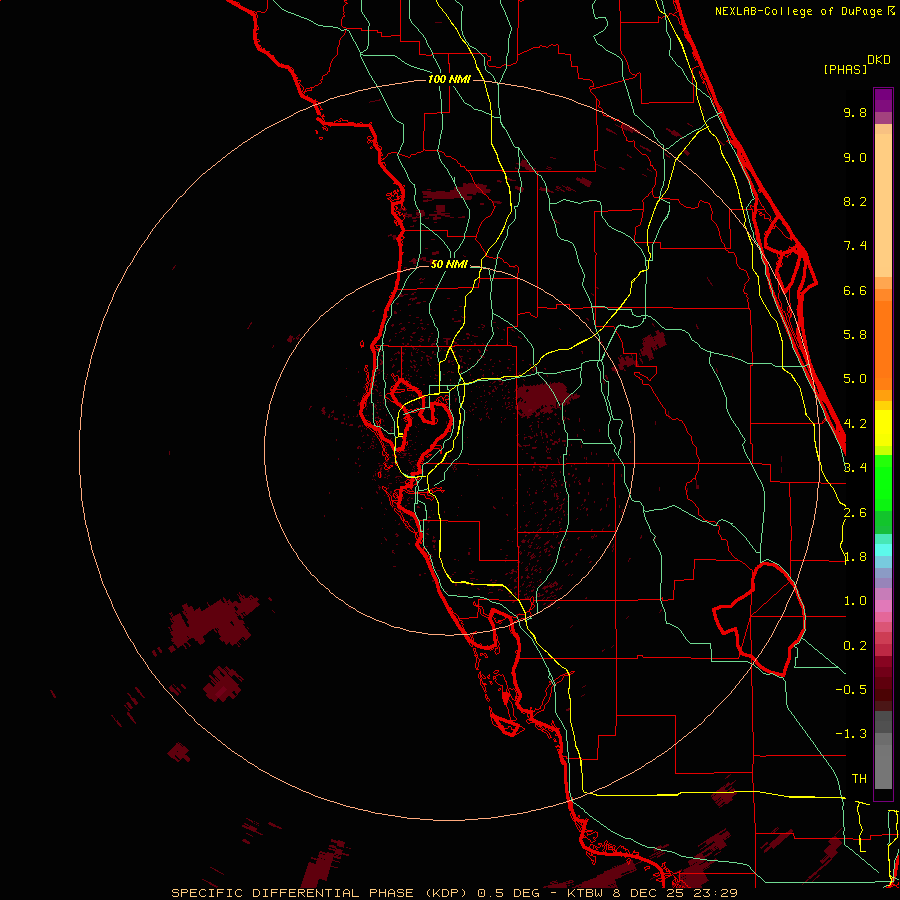Click the 5.8 value on the color scale
Screen dimensions: 900x900
pos(855,335)
